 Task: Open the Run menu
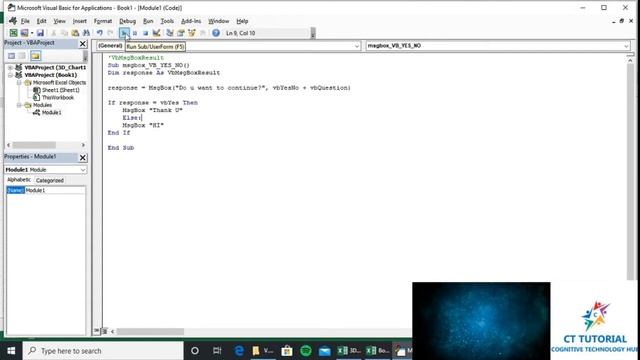pos(148,21)
